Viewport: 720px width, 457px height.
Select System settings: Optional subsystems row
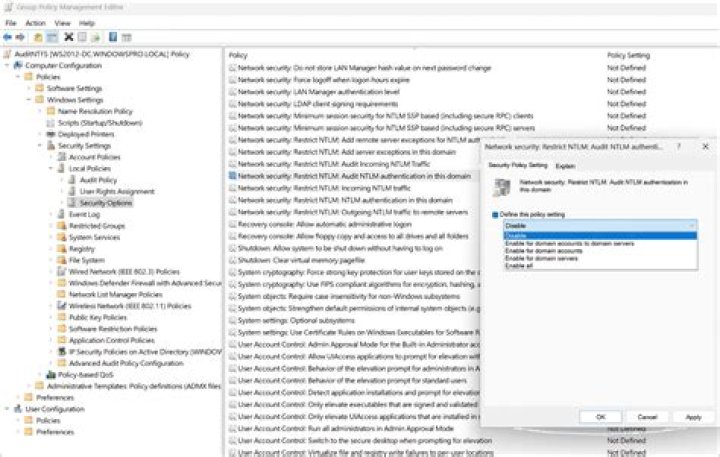[x=296, y=320]
